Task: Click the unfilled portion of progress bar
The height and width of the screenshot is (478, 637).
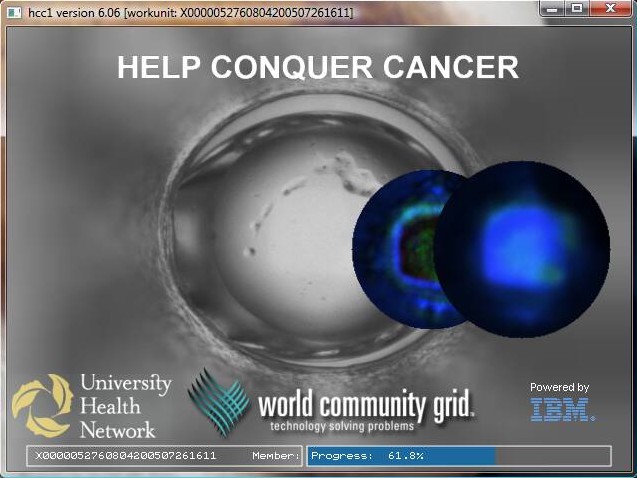Action: pos(552,456)
